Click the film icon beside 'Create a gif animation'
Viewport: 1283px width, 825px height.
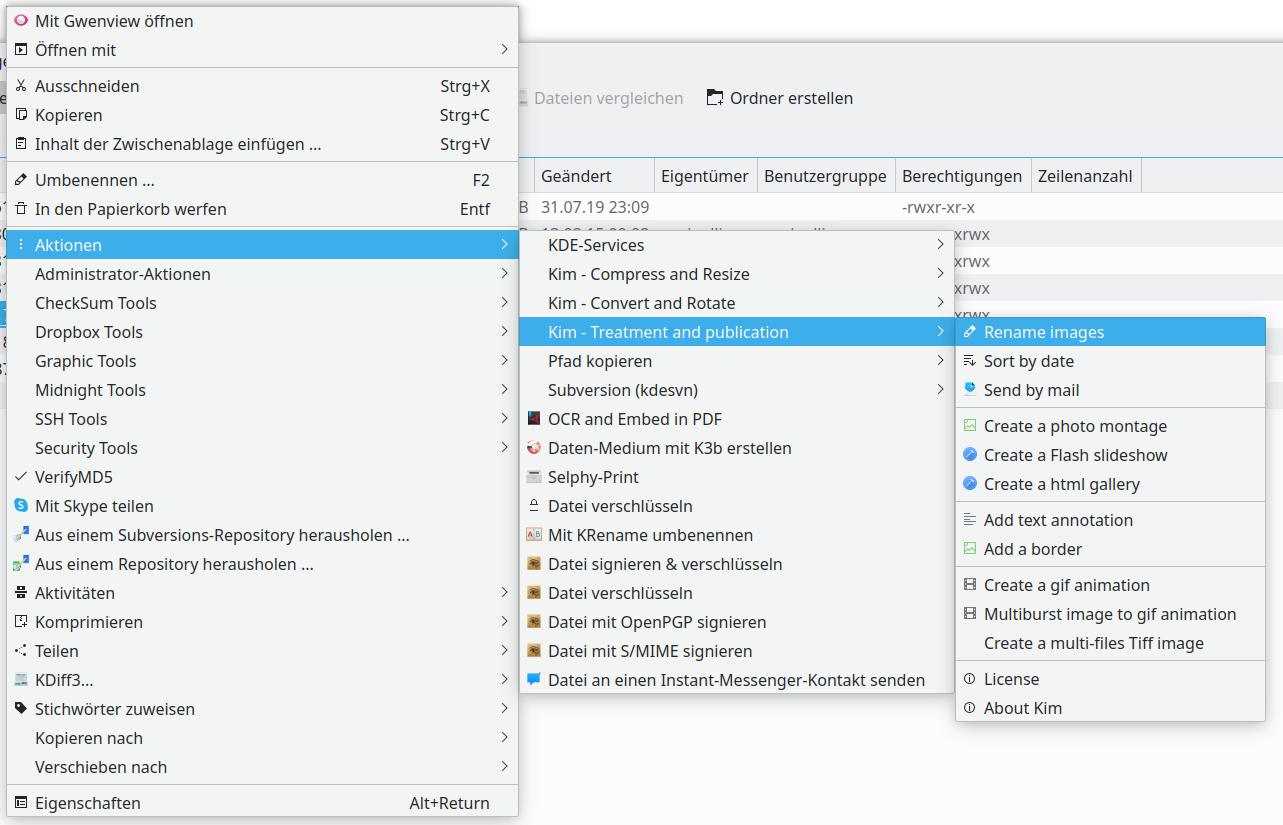pos(969,585)
